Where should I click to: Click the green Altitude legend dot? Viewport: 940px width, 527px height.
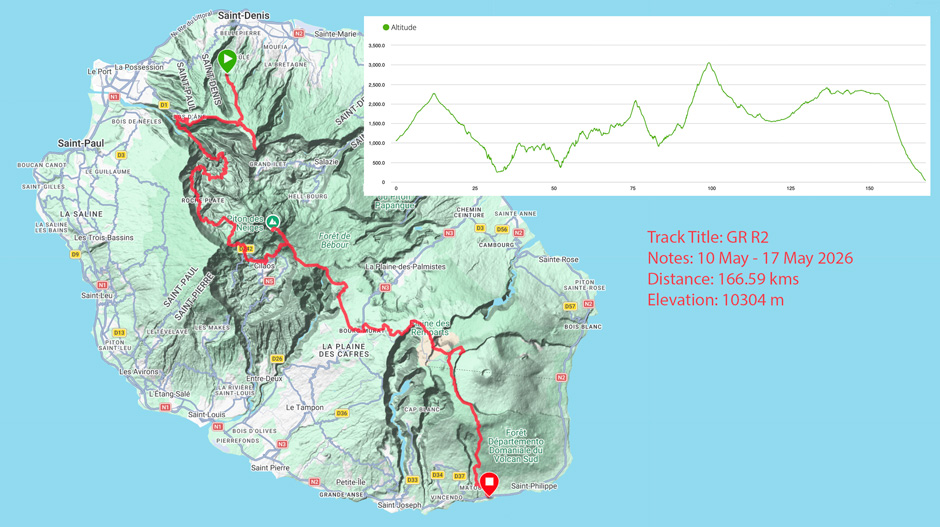385,28
